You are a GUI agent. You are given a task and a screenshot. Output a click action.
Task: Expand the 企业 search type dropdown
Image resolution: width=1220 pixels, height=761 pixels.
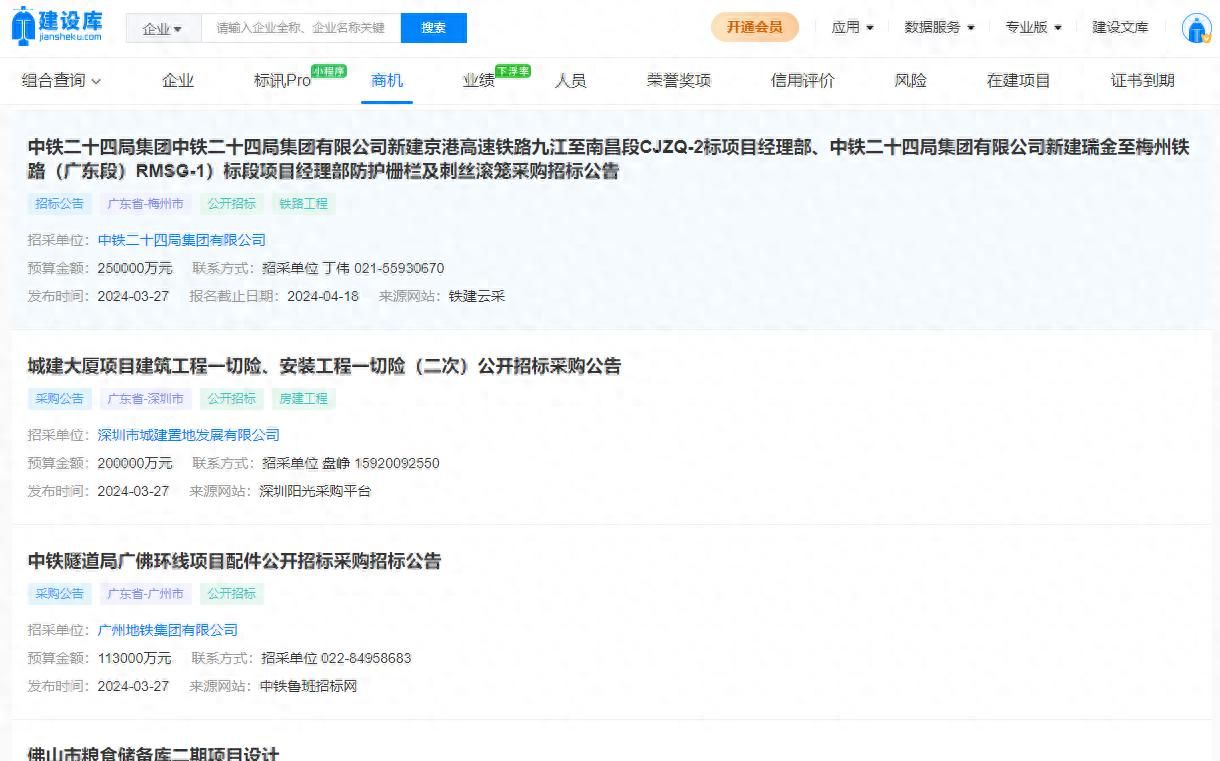click(x=162, y=28)
